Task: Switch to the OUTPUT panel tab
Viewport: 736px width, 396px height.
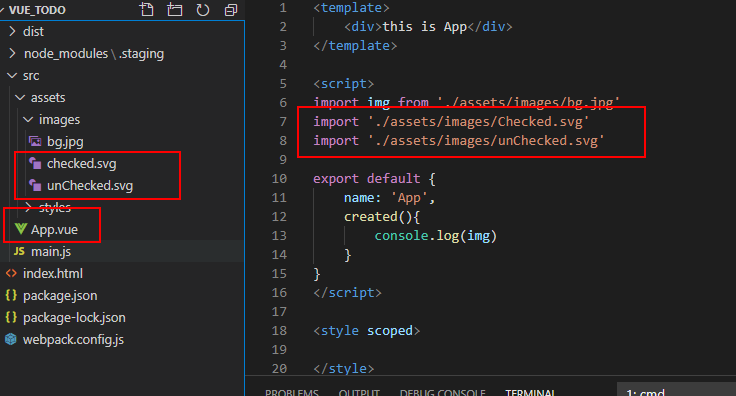Action: 359,392
